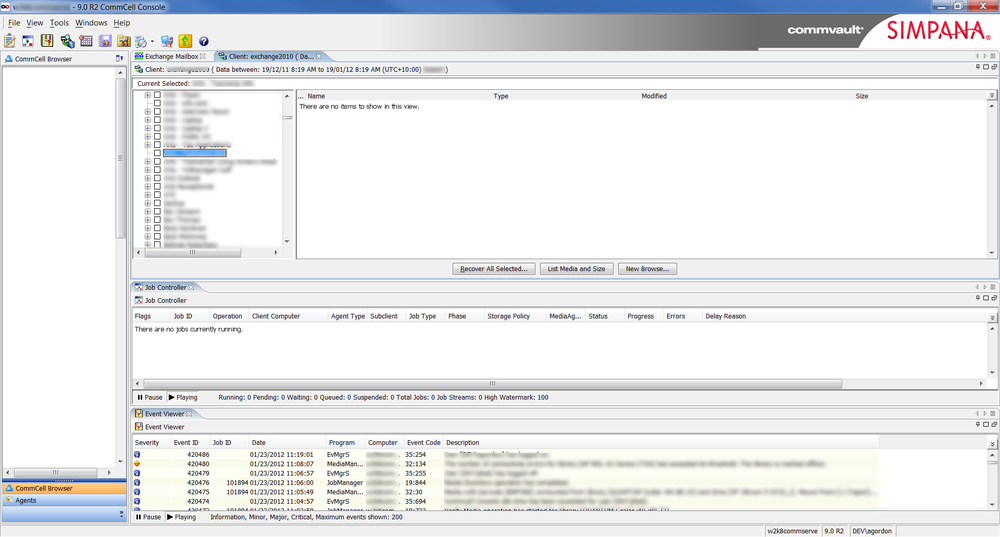Open the Help menu
The width and height of the screenshot is (1000, 537).
click(122, 23)
